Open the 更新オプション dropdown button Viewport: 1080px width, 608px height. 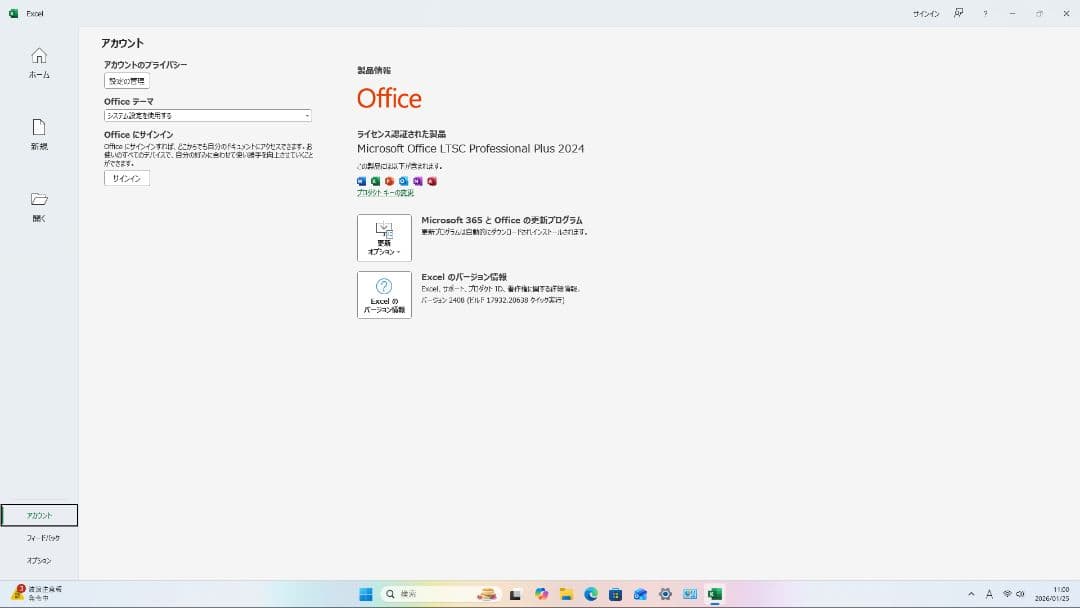coord(384,238)
